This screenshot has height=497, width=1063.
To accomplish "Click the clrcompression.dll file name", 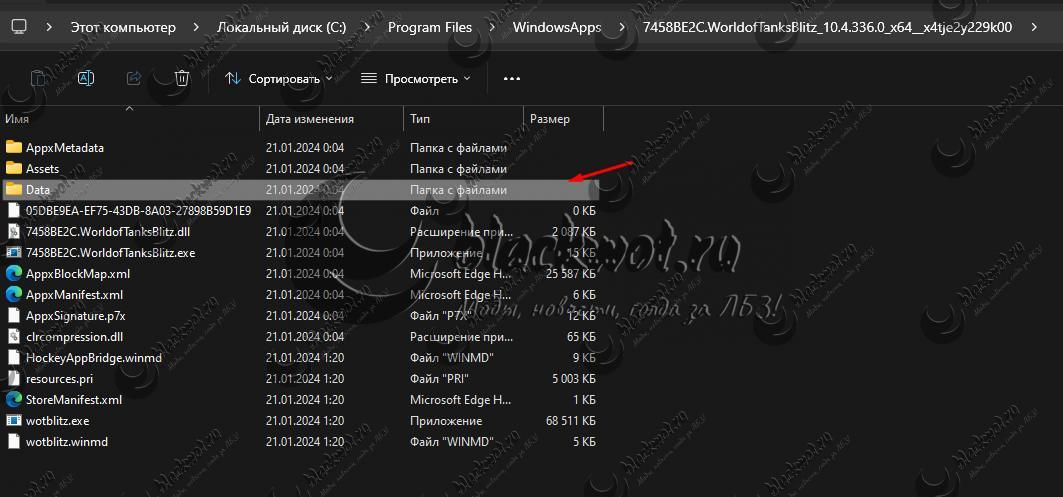I will pos(75,336).
